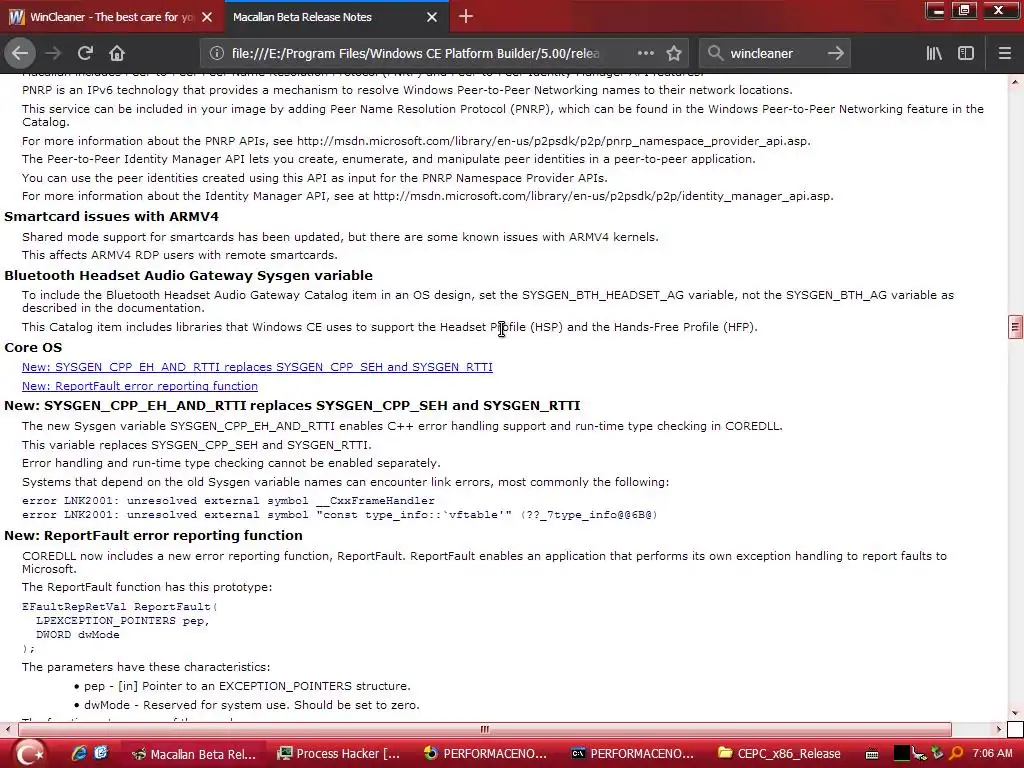The height and width of the screenshot is (768, 1024).
Task: Toggle the browser sidebar
Action: click(x=966, y=54)
